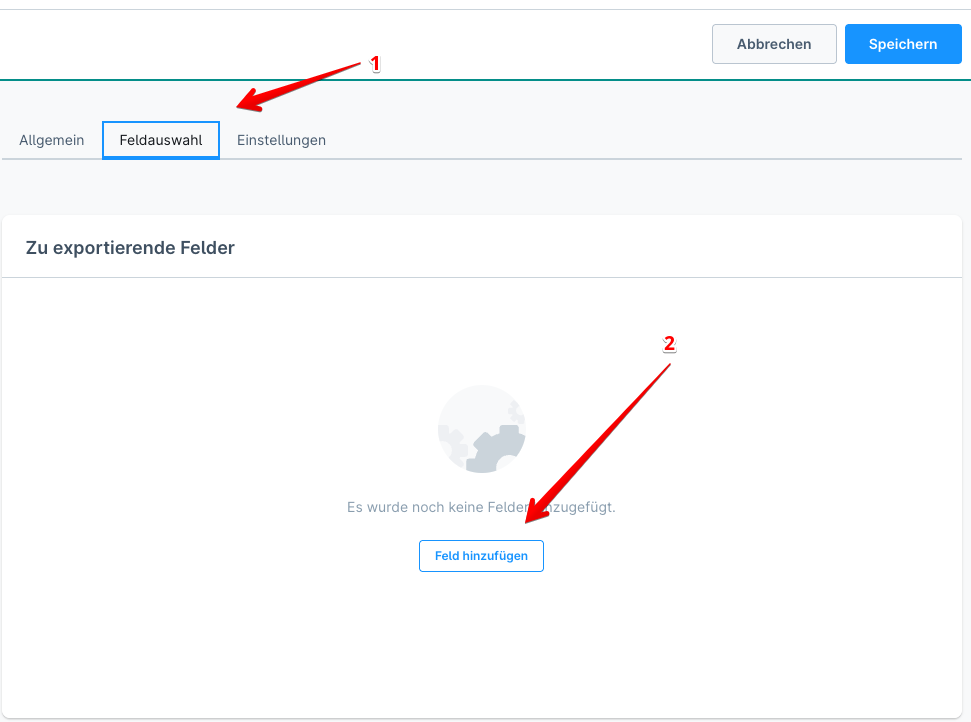This screenshot has width=971, height=722.
Task: Save changes with the Speichern button
Action: coord(902,44)
